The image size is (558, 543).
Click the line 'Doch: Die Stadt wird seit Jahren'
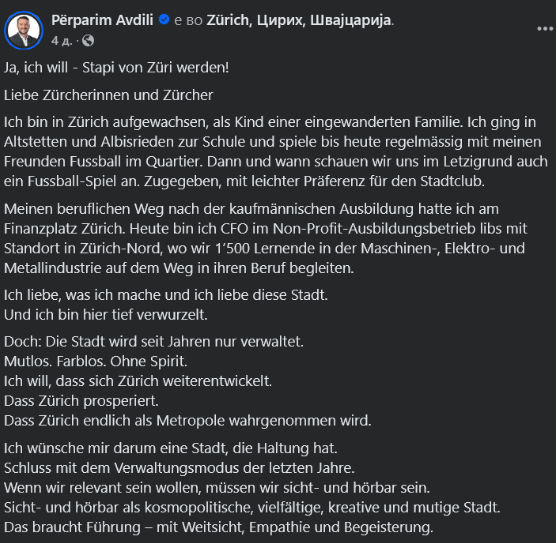pos(154,342)
